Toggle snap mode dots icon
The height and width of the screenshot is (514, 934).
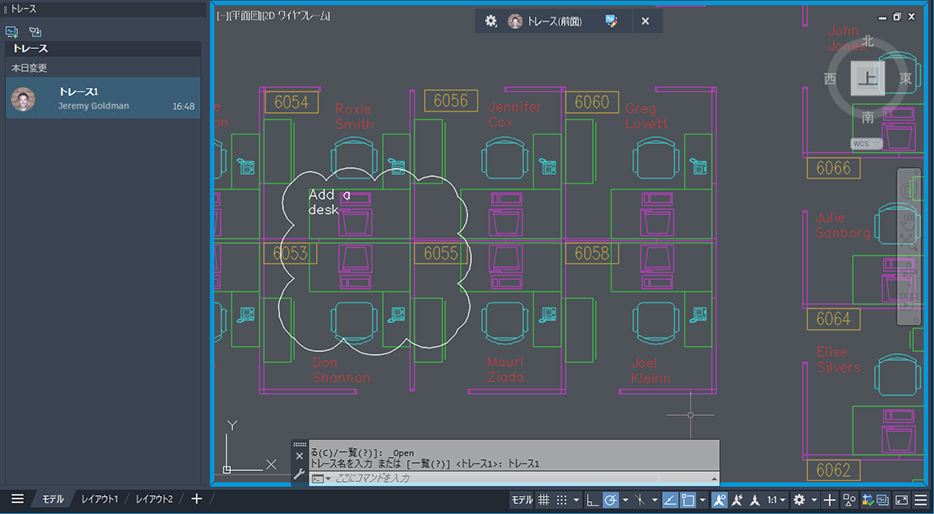click(561, 500)
